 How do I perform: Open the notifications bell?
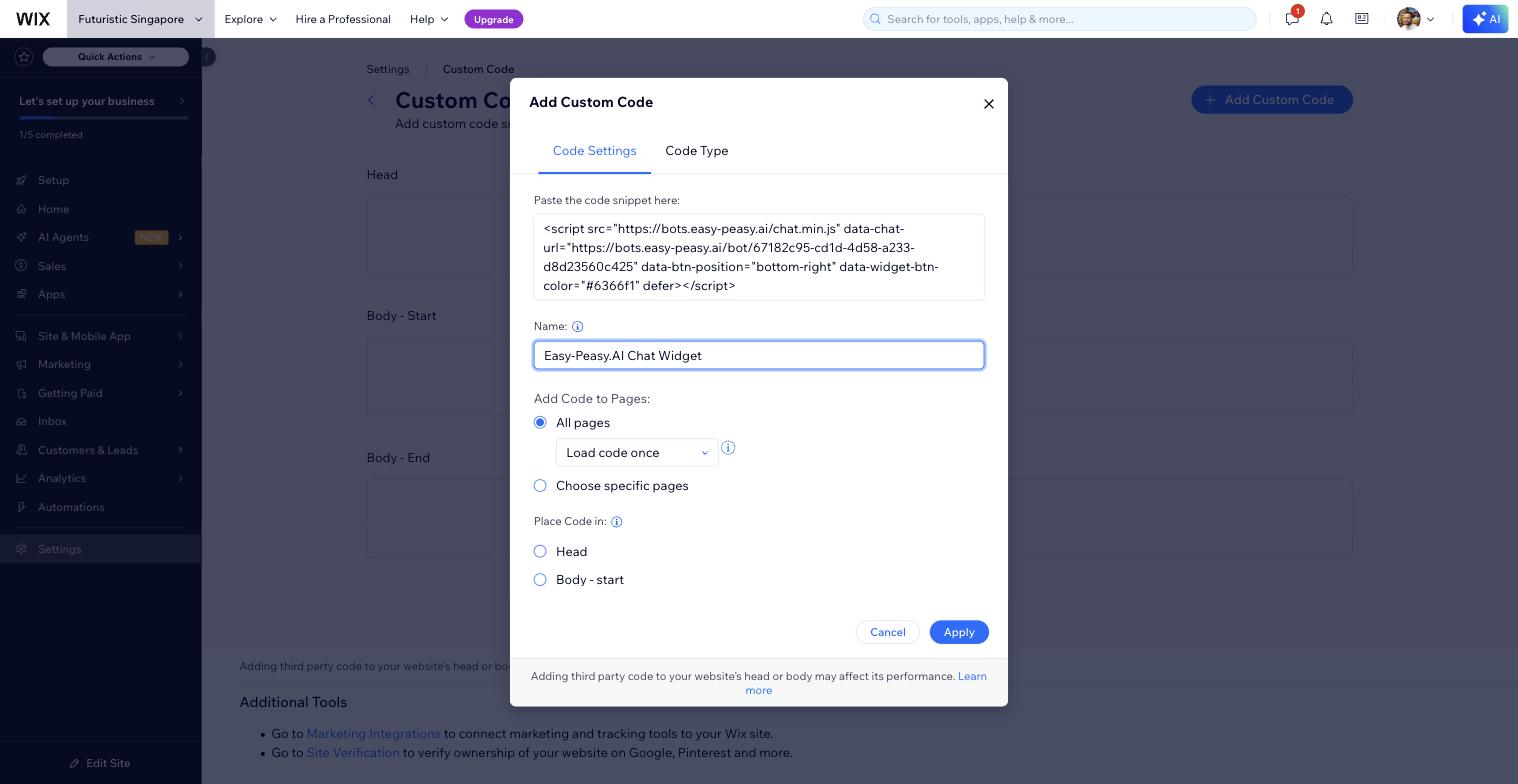[x=1326, y=19]
